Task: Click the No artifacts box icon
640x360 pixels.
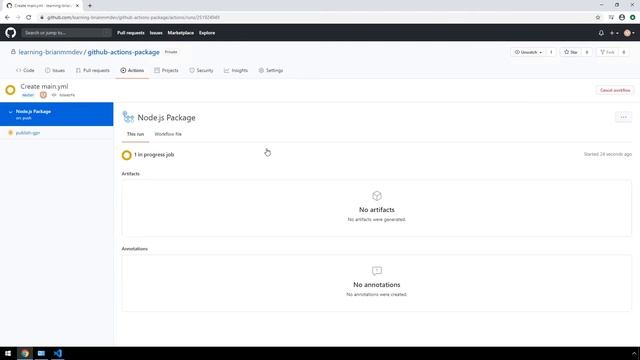Action: tap(377, 196)
